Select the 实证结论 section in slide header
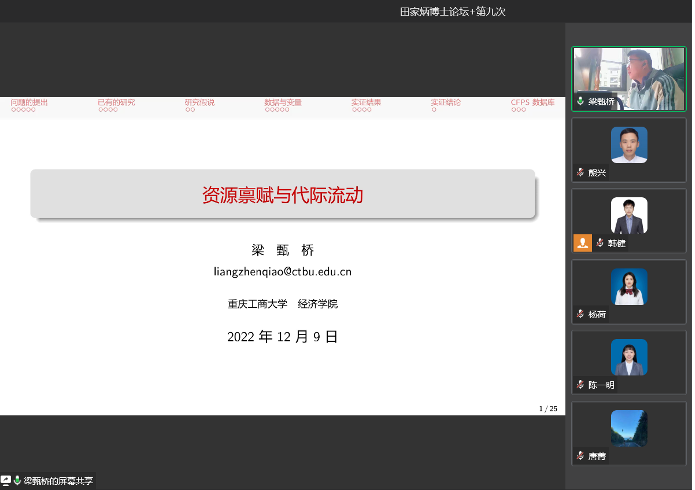695x490 pixels. click(x=445, y=102)
